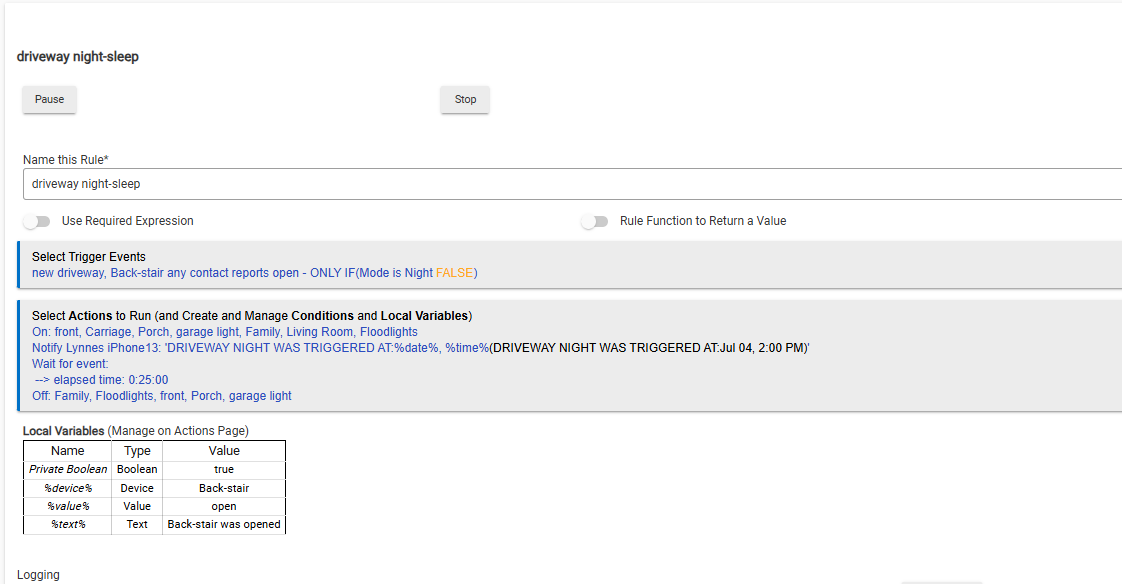Click the 'elapsed time: 0:25:00' line
Screen dimensions: 1122x584
[x=102, y=380]
